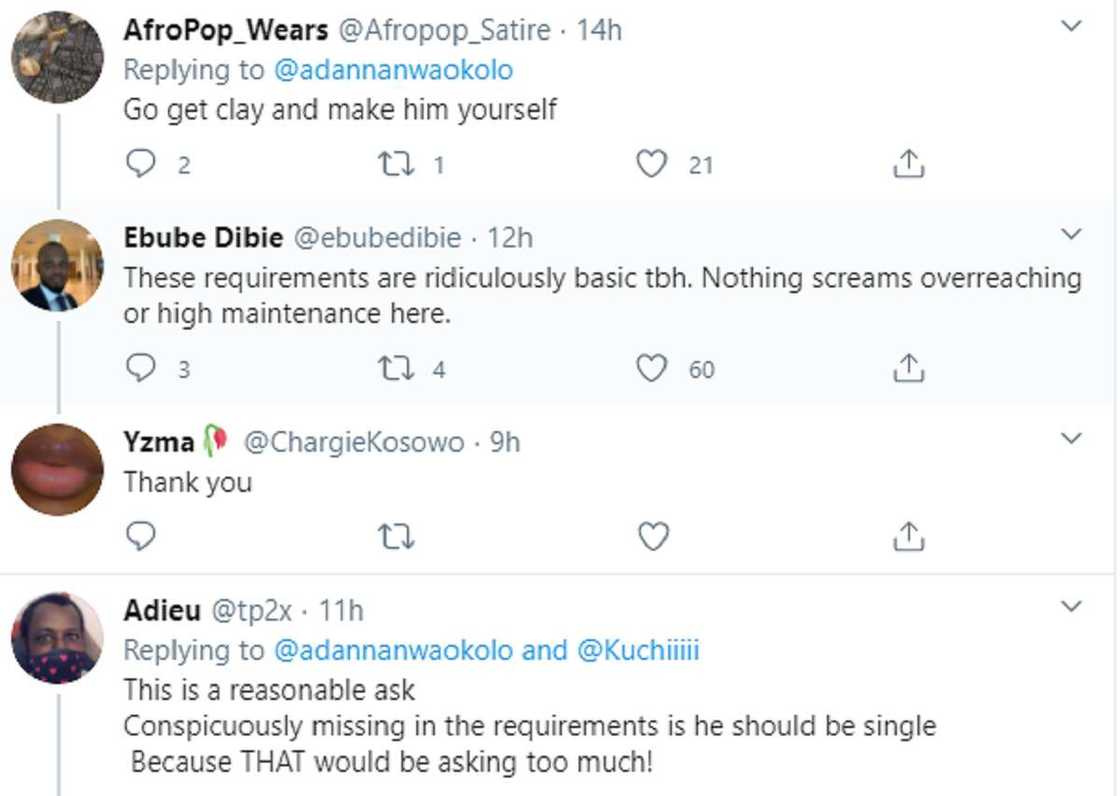
Task: Open more options for AfroPop_Wears tweet
Action: coord(1071,27)
